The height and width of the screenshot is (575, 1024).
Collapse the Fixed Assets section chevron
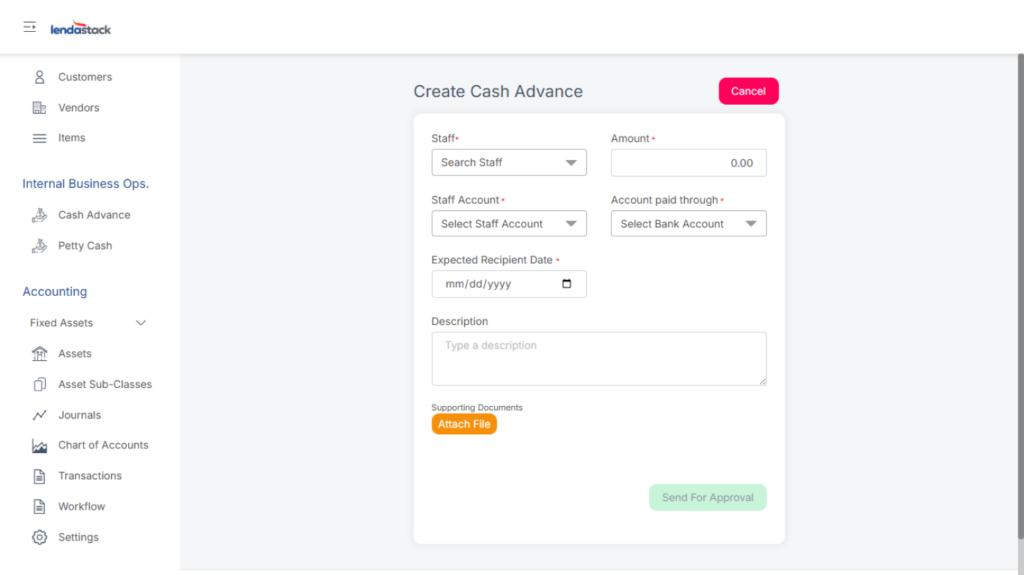point(141,323)
